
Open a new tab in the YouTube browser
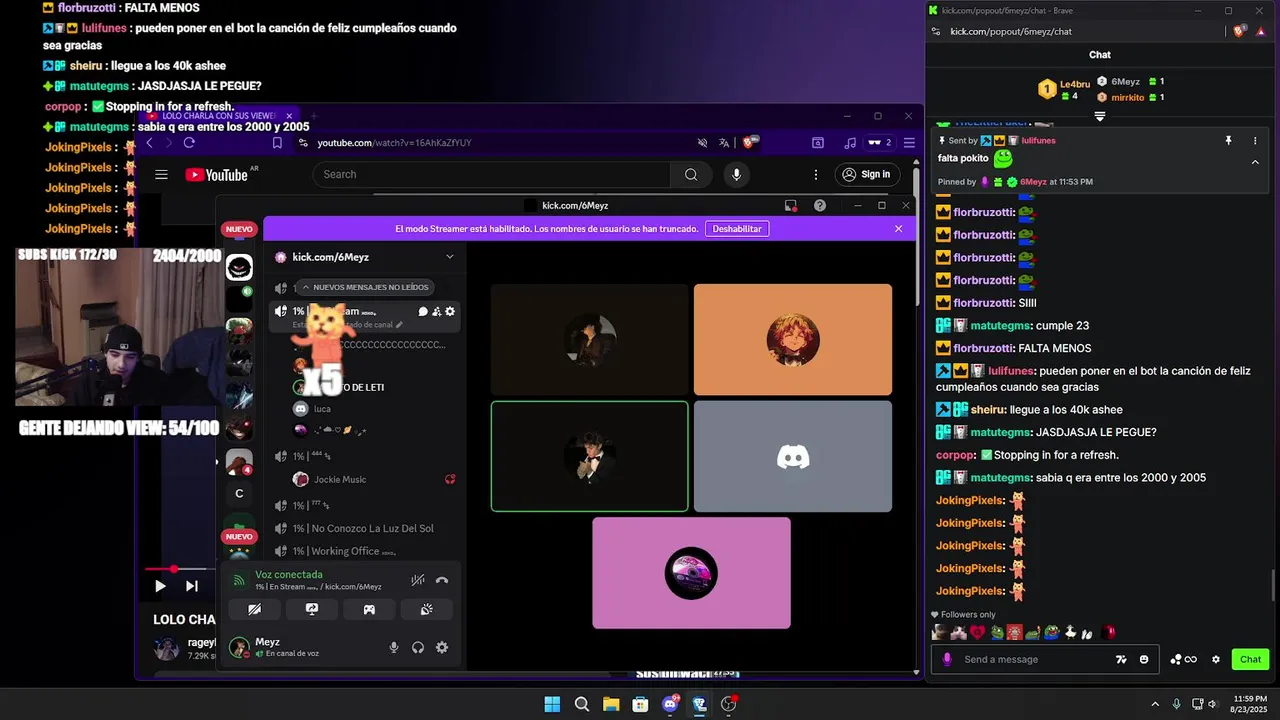(x=313, y=116)
